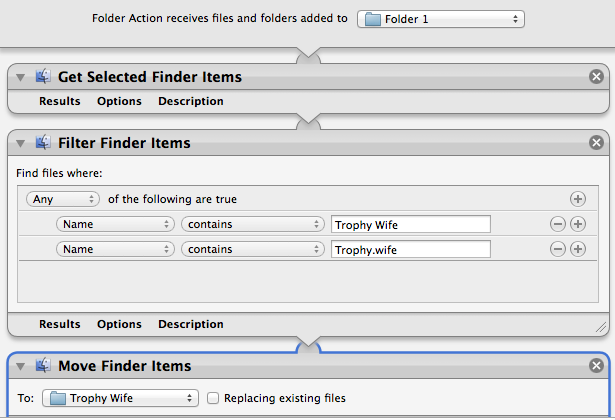Show Description for Filter Finder Items

(x=191, y=324)
